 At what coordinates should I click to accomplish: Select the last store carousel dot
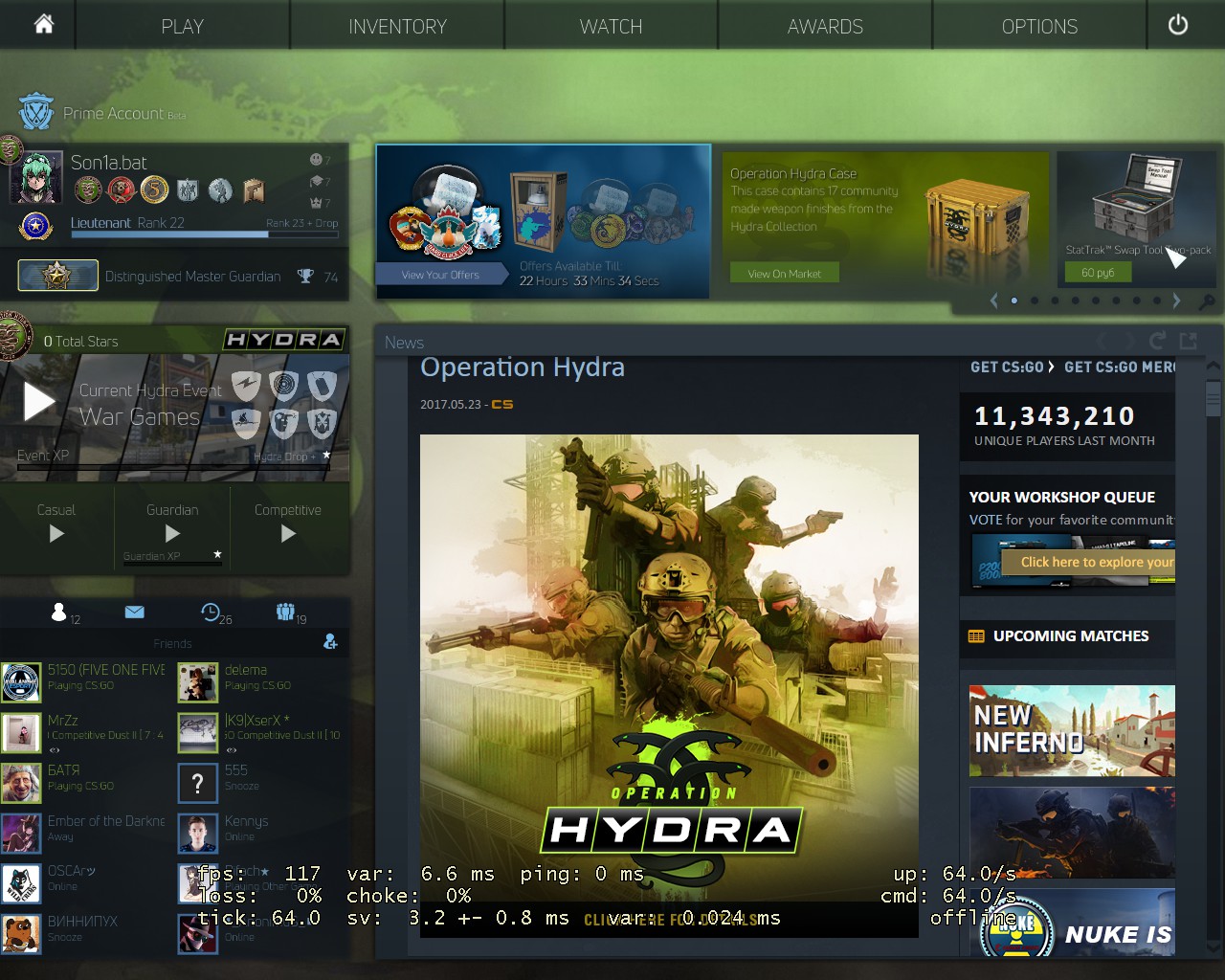tap(1157, 301)
